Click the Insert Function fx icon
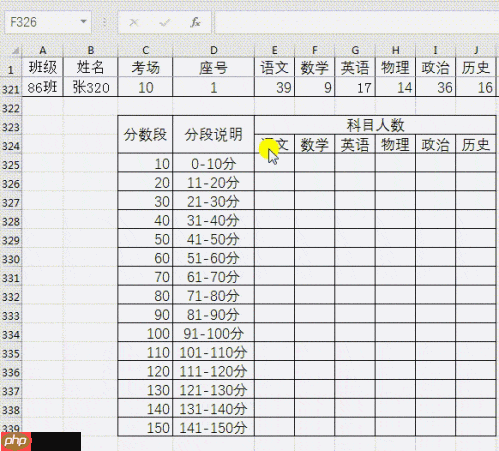The height and width of the screenshot is (451, 499). point(195,22)
